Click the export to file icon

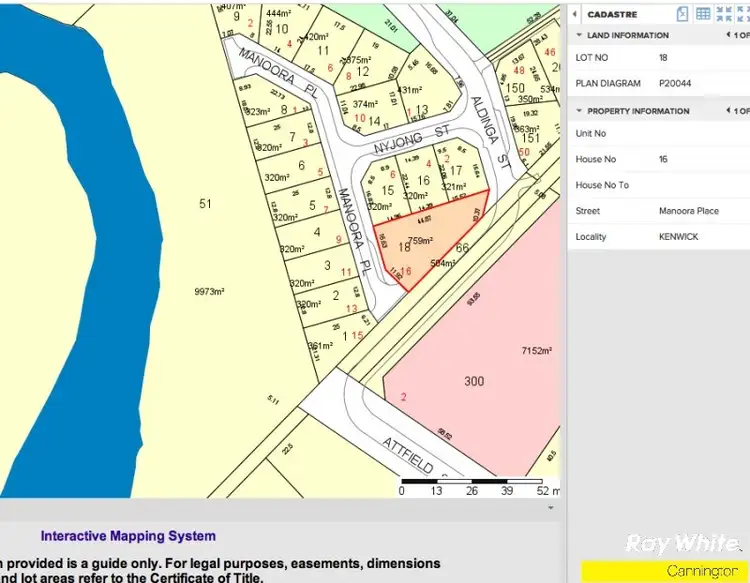pyautogui.click(x=683, y=14)
